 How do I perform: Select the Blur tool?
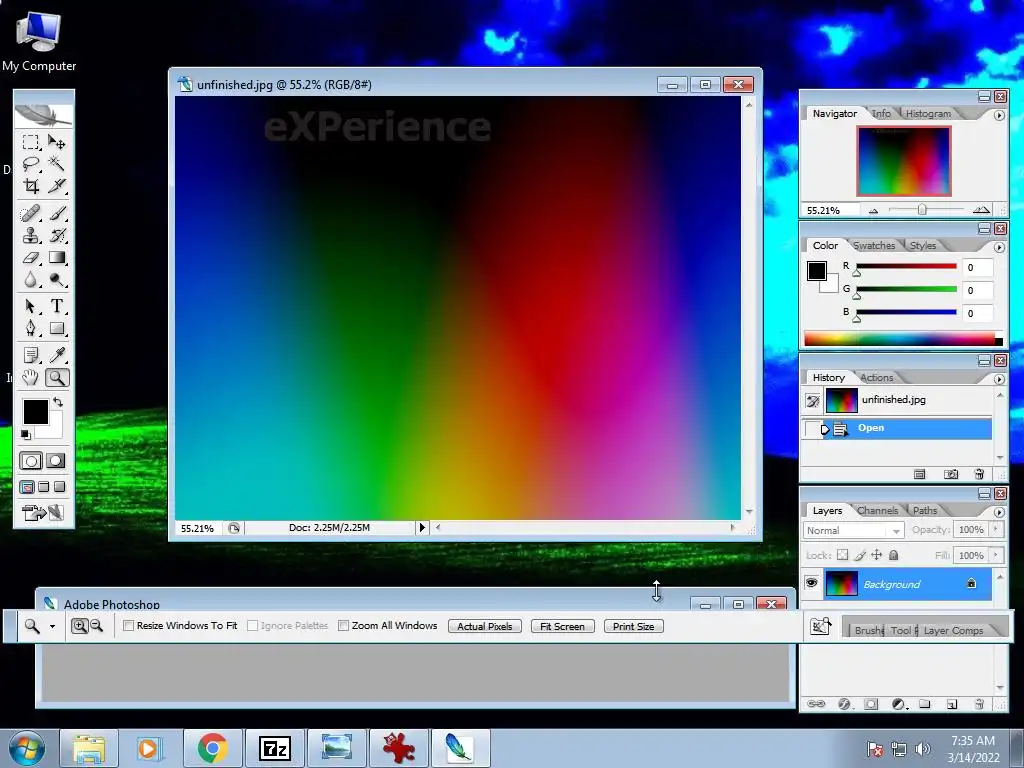pyautogui.click(x=30, y=280)
